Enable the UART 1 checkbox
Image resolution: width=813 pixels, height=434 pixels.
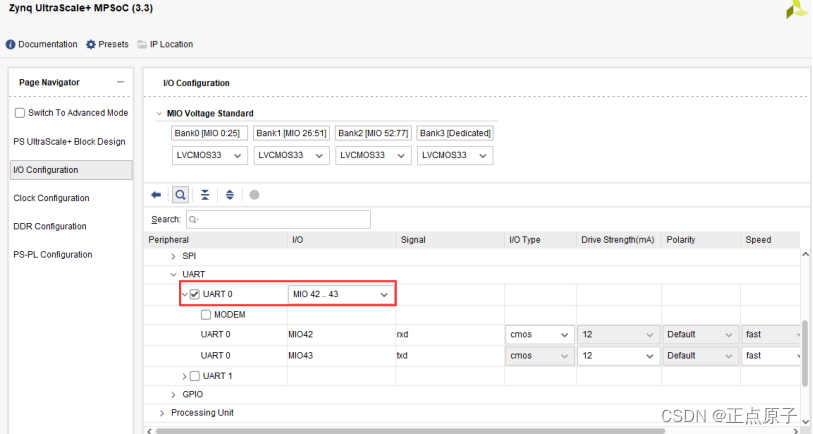[194, 376]
